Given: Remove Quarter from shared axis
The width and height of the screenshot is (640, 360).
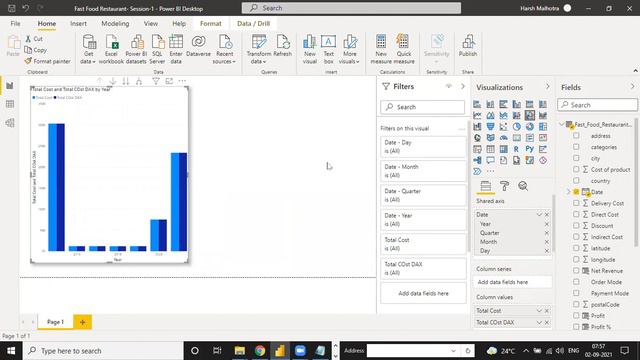Looking at the screenshot, I should click(547, 233).
